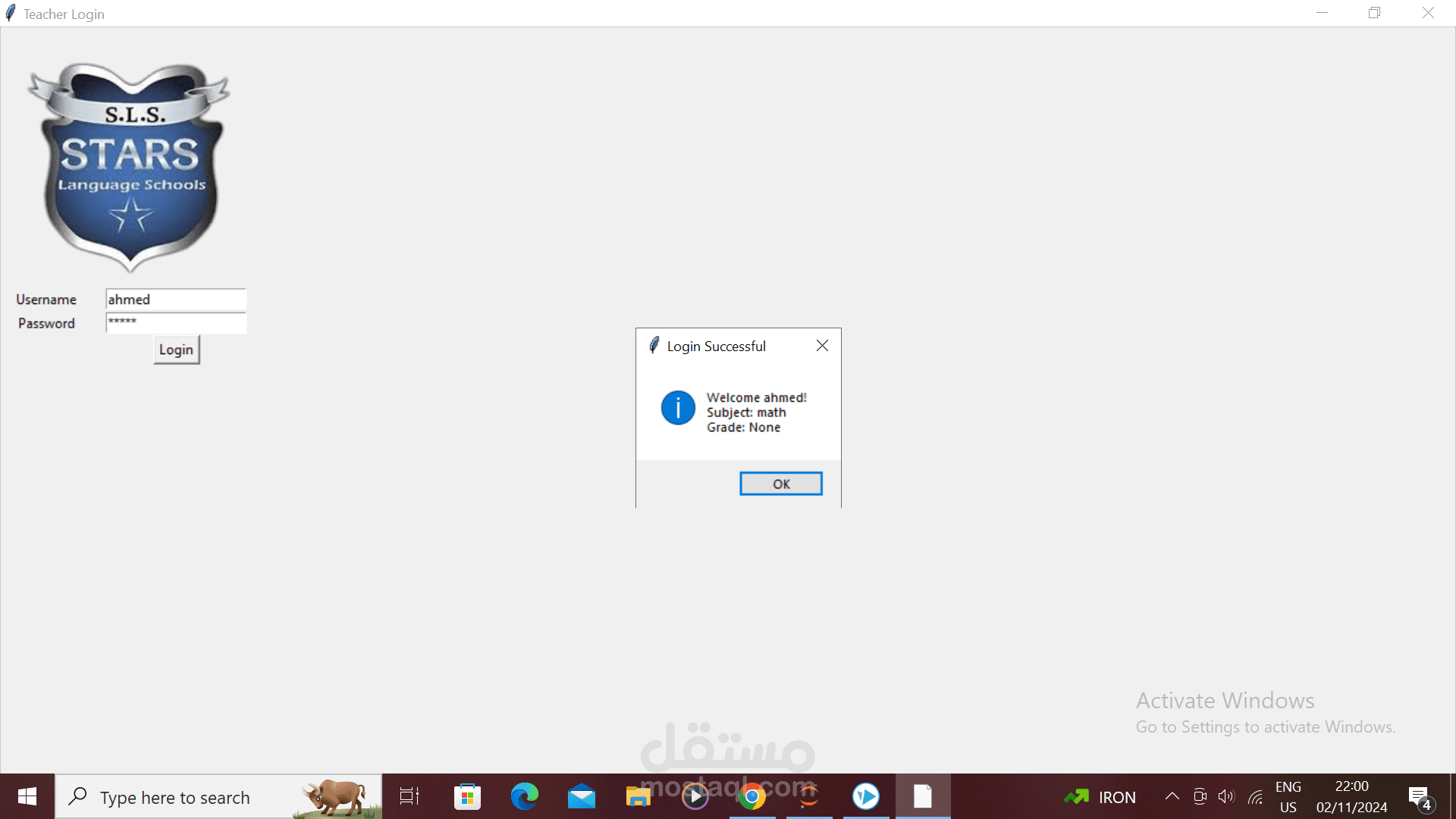Expand the hidden system tray icons
This screenshot has height=819, width=1456.
point(1172,796)
